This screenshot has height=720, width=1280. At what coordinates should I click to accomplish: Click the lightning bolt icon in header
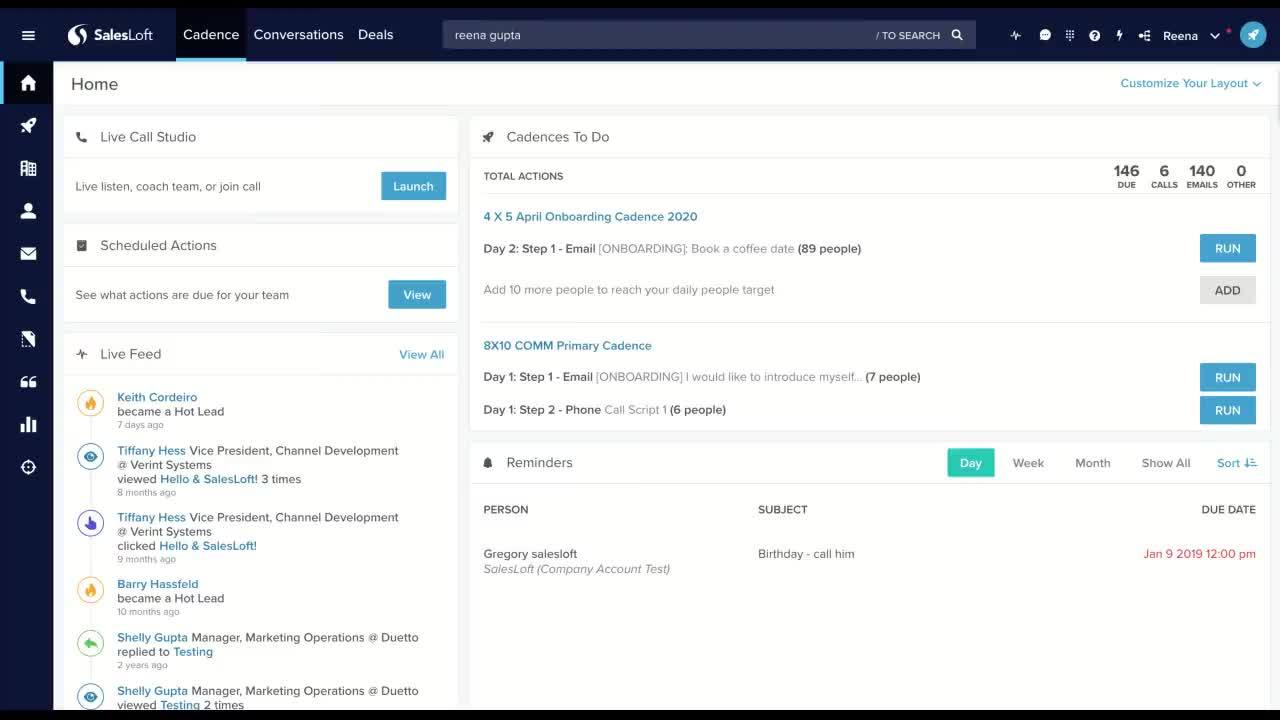point(1119,35)
